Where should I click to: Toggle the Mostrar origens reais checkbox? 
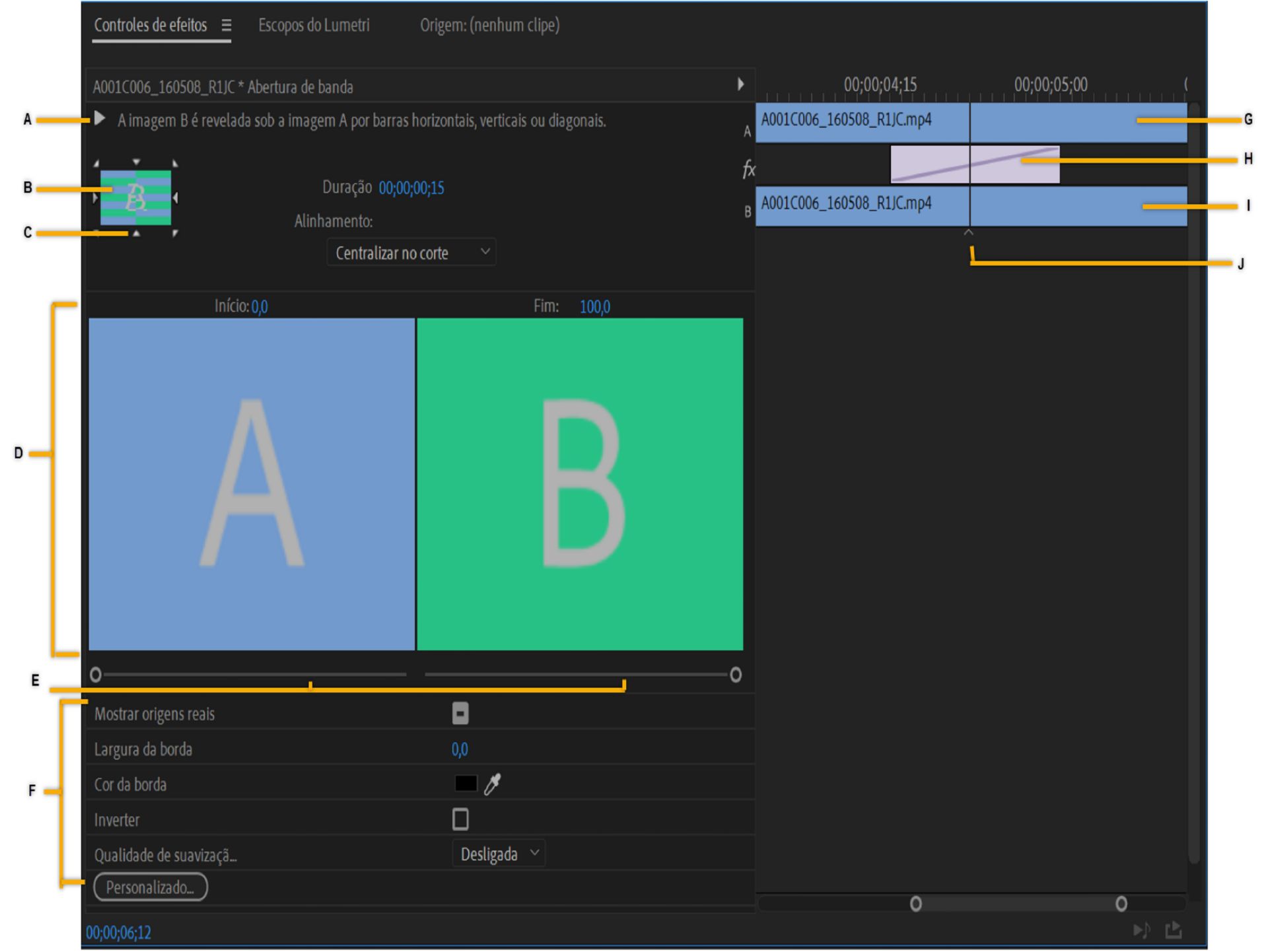click(460, 714)
